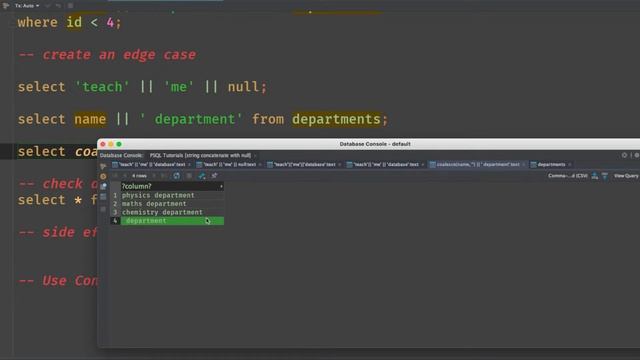Open the settings gear in Database Console header

coord(624,155)
